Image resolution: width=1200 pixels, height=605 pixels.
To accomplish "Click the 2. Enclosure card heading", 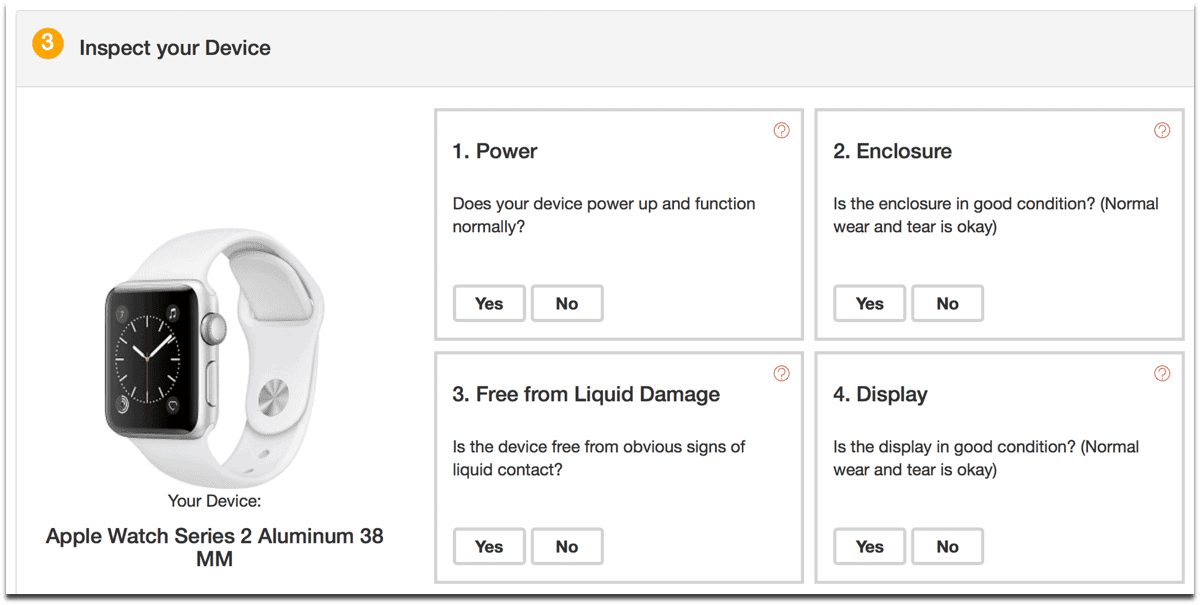I will click(892, 151).
